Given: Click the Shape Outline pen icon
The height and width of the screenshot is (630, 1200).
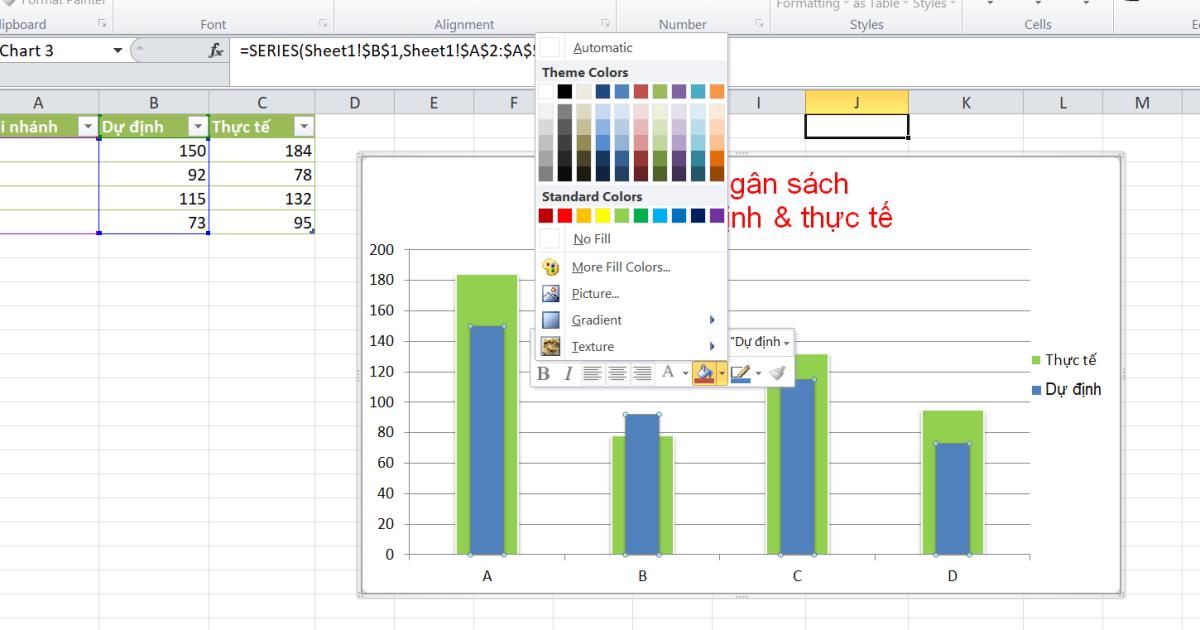Looking at the screenshot, I should (740, 373).
